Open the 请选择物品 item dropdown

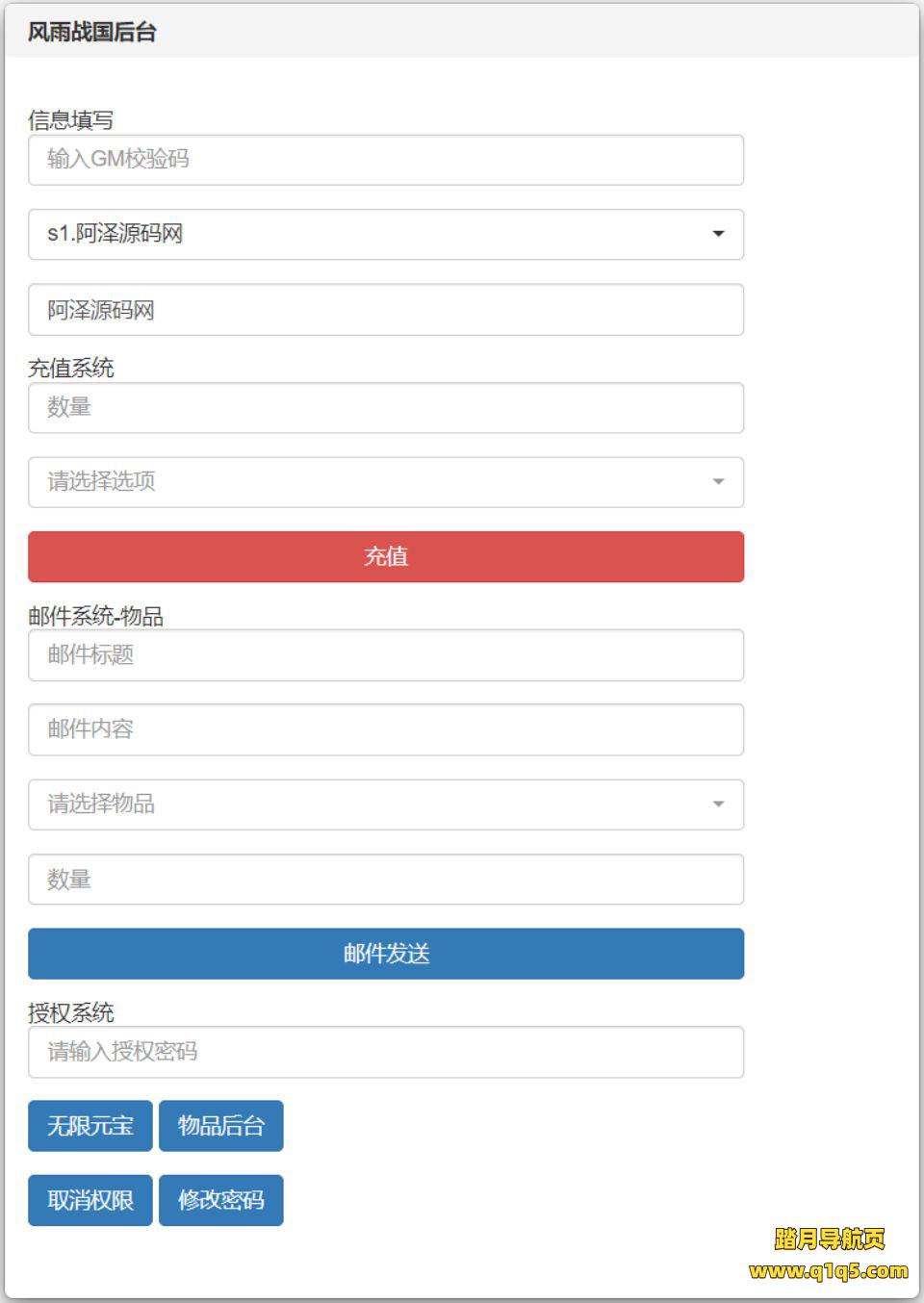pyautogui.click(x=385, y=805)
